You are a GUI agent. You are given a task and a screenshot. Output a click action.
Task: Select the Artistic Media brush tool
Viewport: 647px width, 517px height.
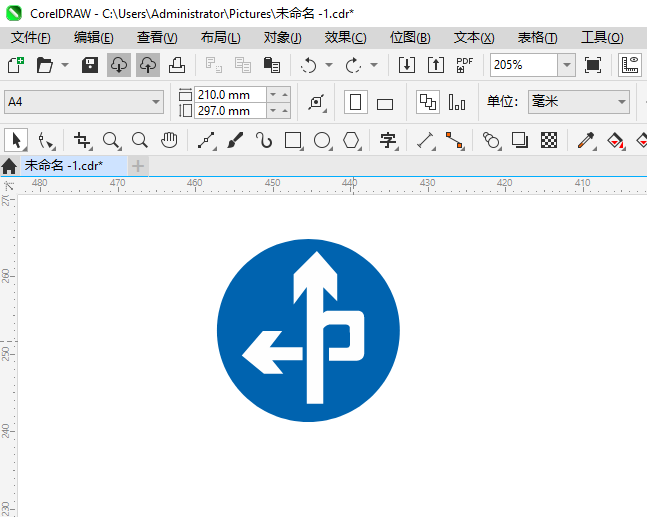click(x=235, y=141)
